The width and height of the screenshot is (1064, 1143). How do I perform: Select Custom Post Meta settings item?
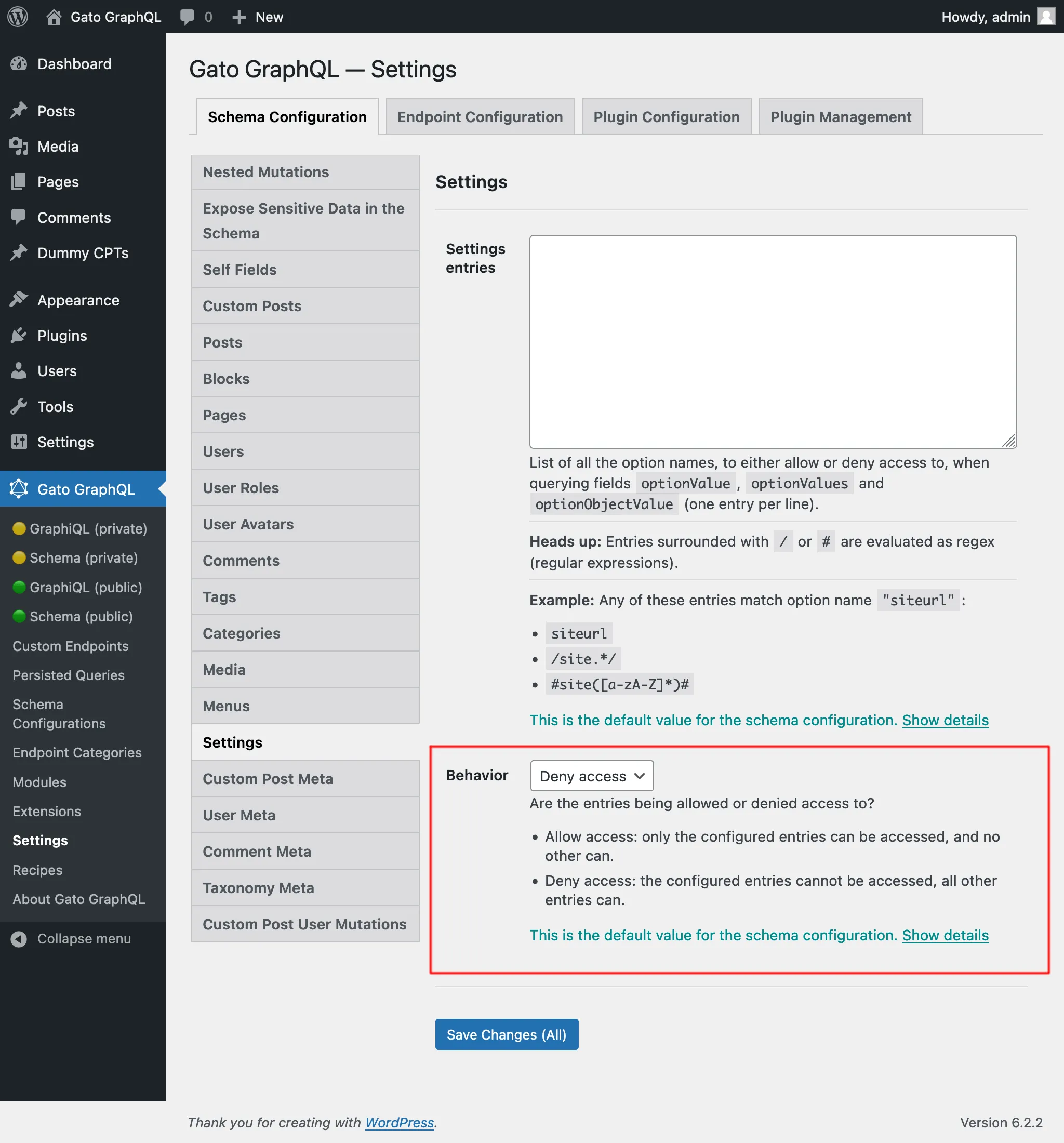click(x=268, y=778)
